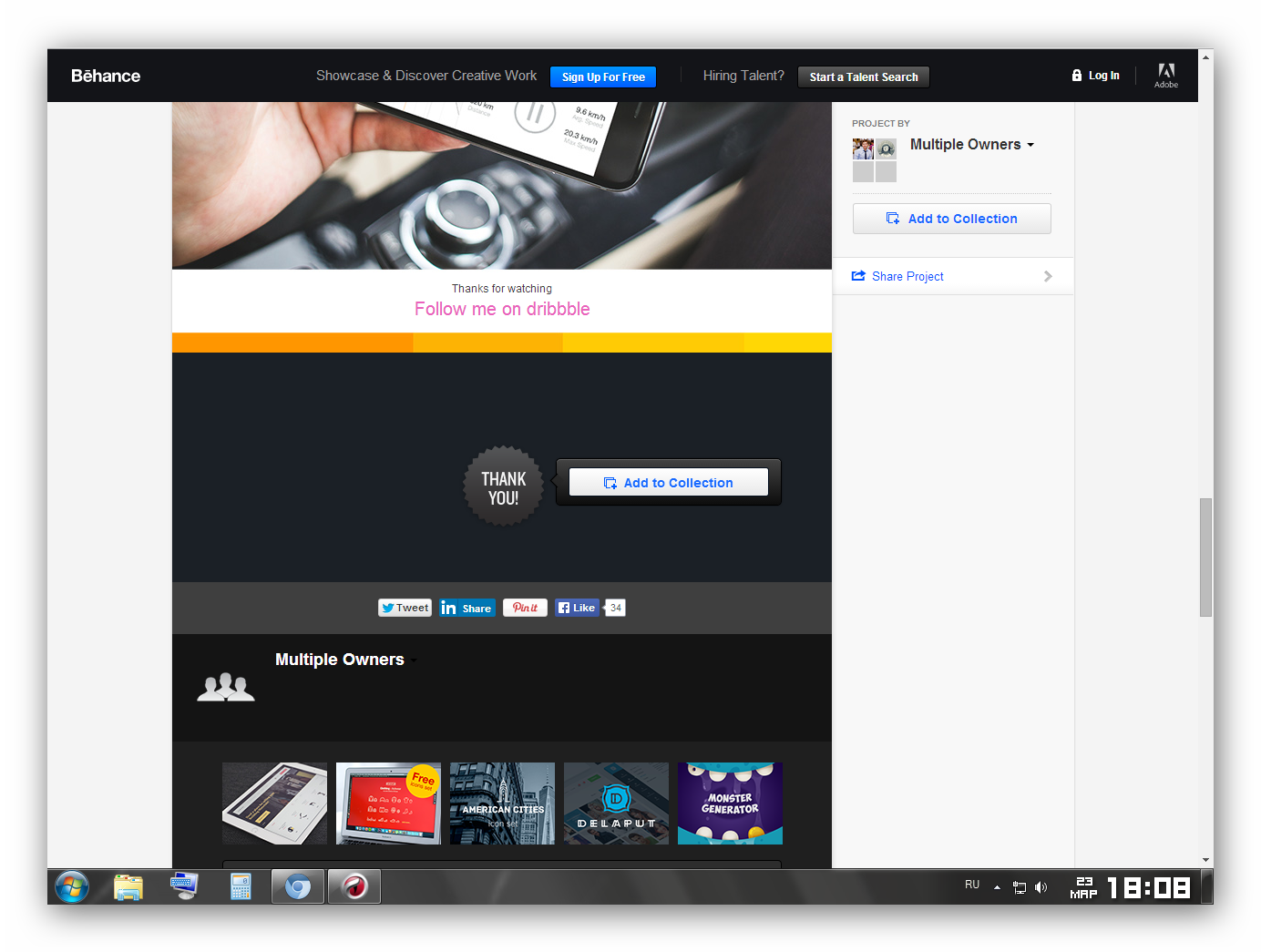Image resolution: width=1261 pixels, height=952 pixels.
Task: Open the network icon in the system tray
Action: click(x=1020, y=887)
